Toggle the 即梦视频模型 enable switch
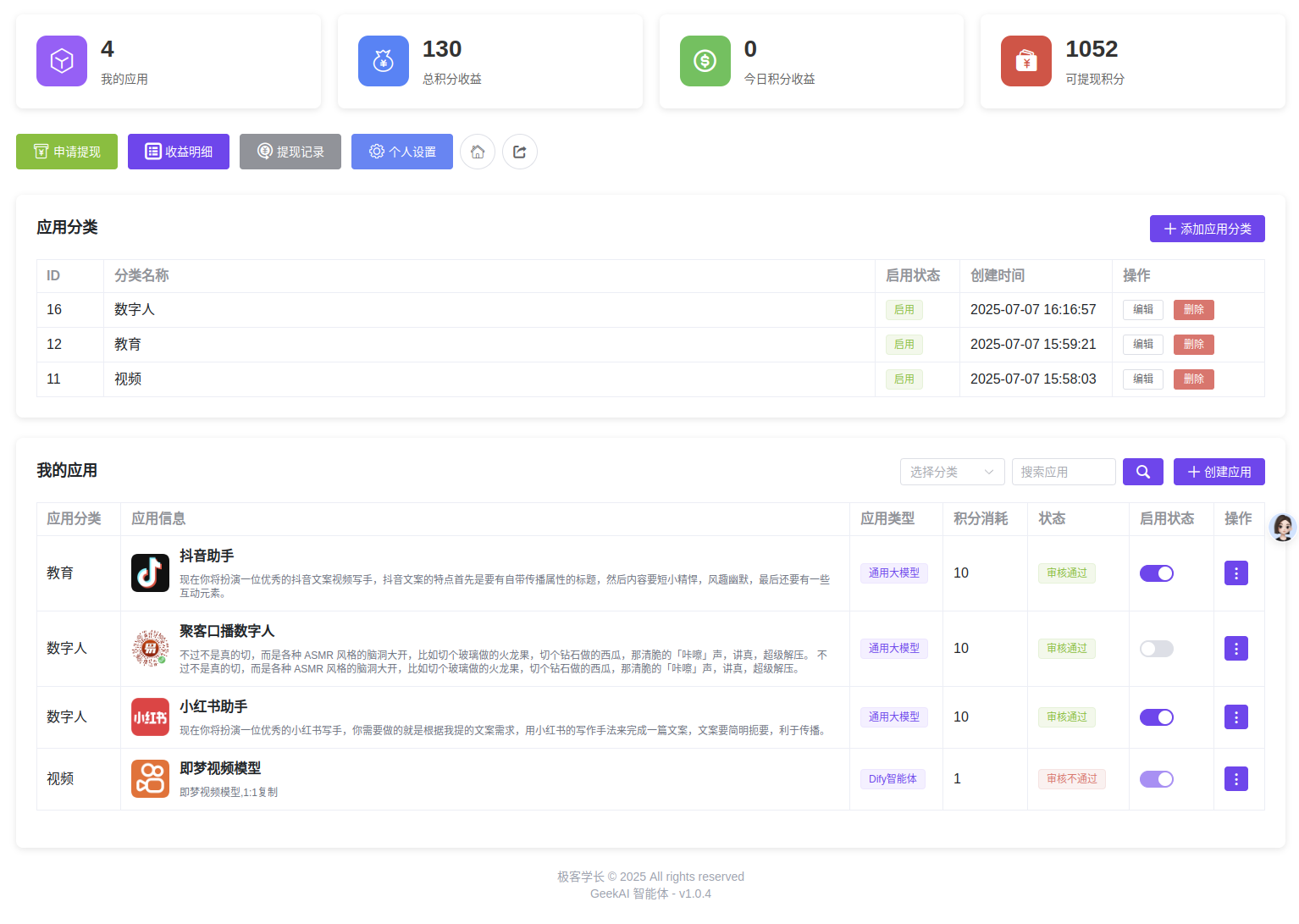 [1156, 779]
